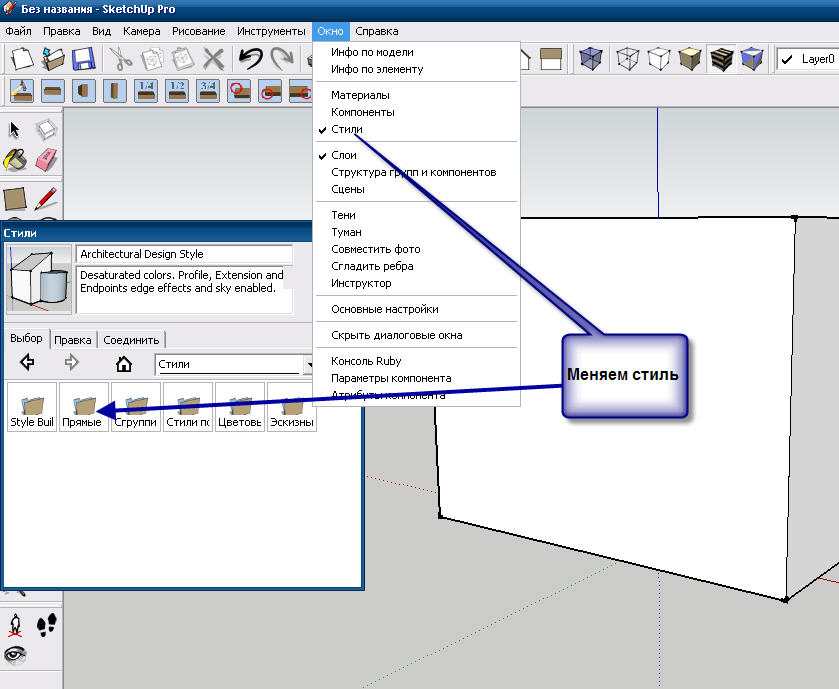Select the Paint Bucket tool

[16, 159]
